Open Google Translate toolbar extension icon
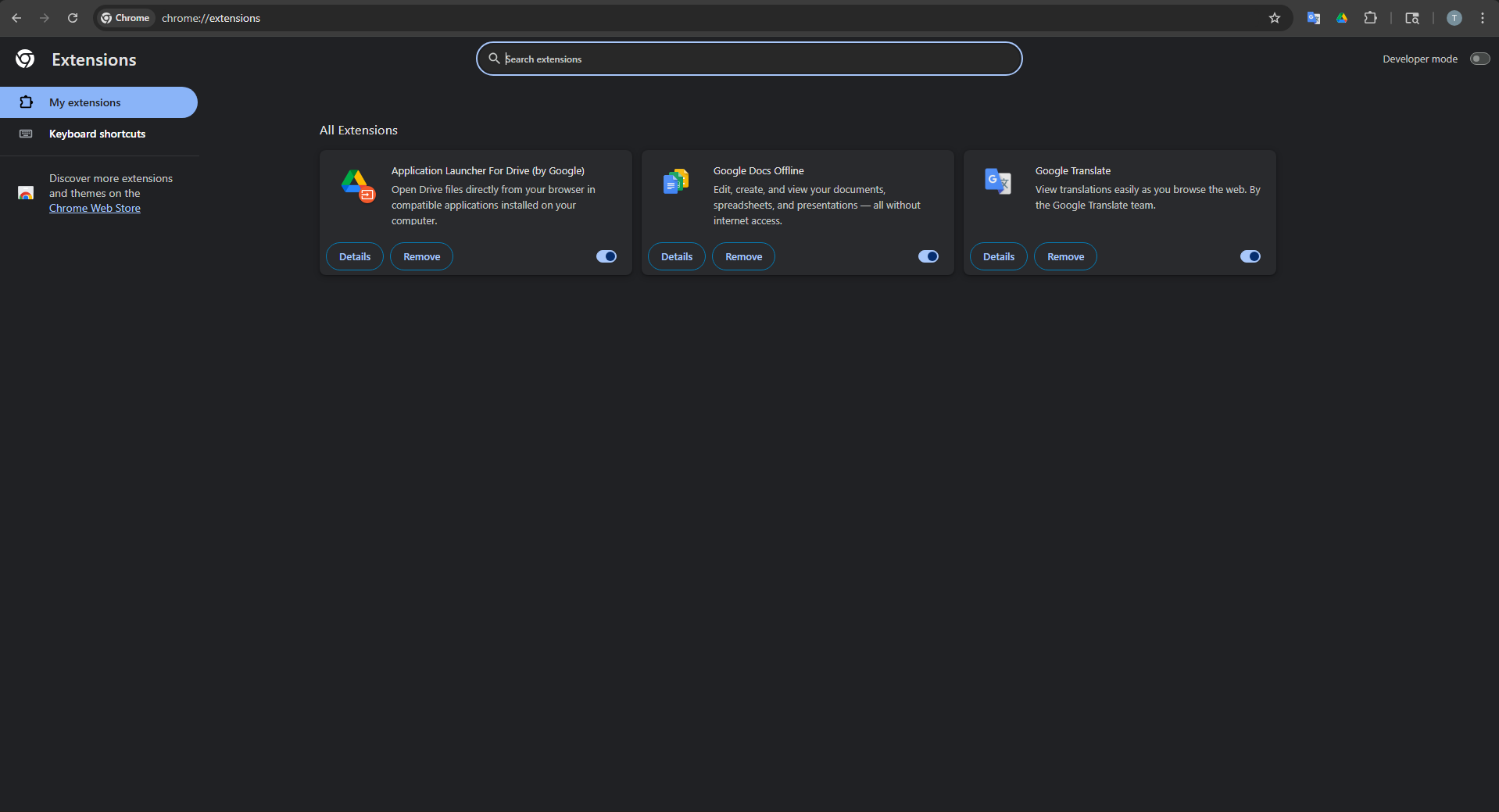Screen dimensions: 1499x812 1314,18
